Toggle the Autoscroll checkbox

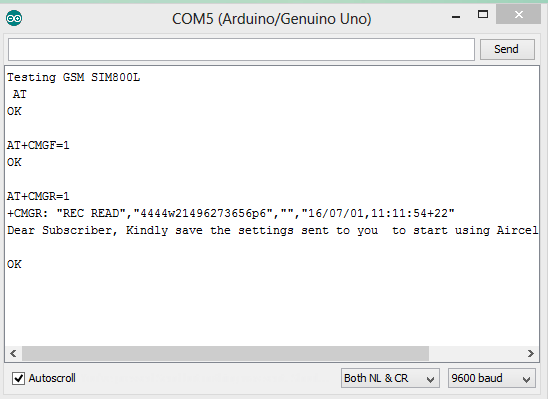pos(18,378)
